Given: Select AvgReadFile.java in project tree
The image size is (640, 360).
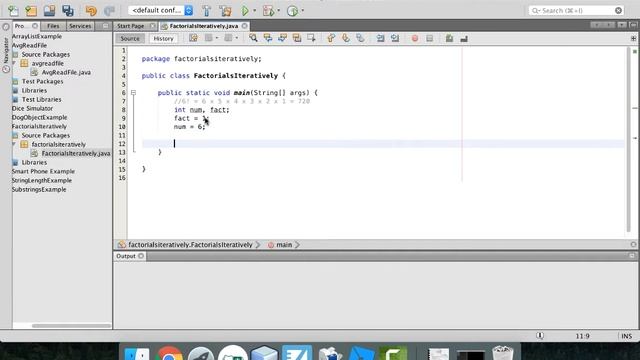Looking at the screenshot, I should click(66, 72).
